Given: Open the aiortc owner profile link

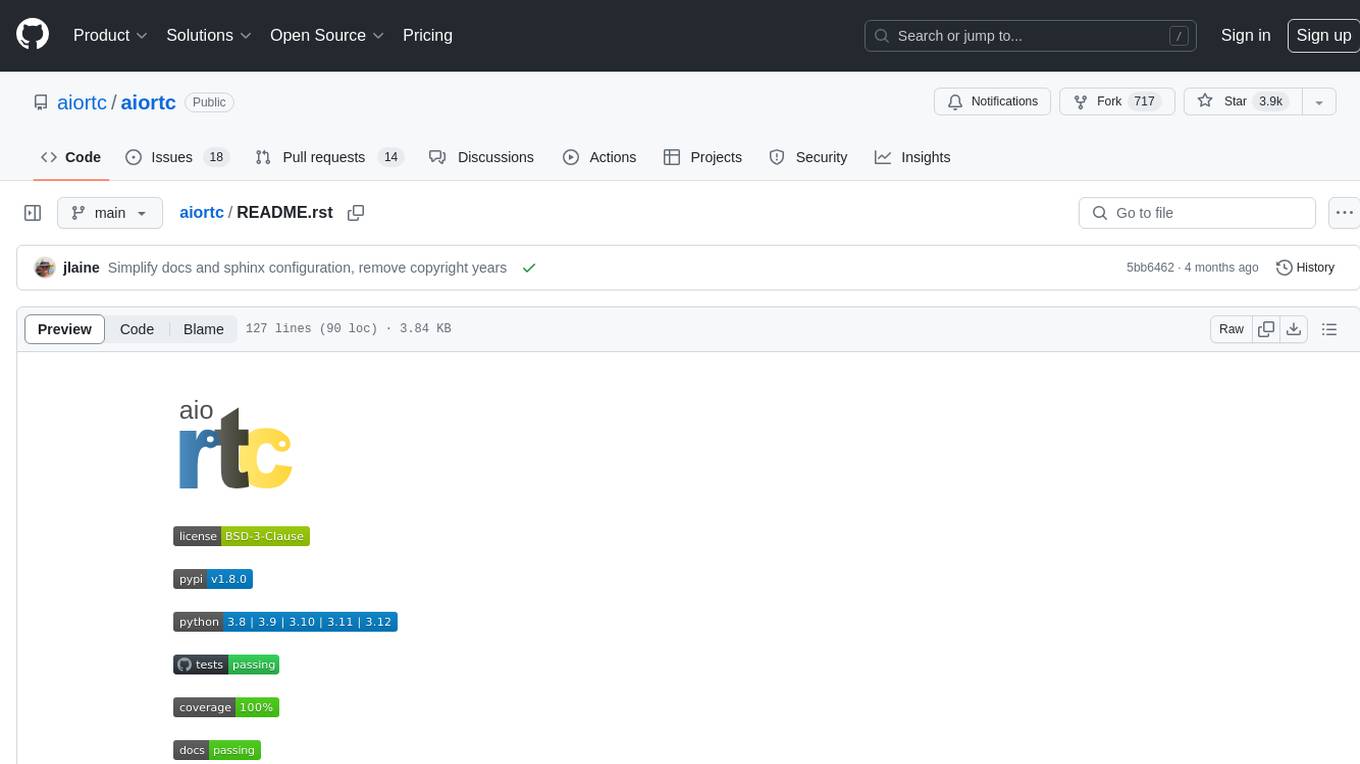Looking at the screenshot, I should coord(83,102).
